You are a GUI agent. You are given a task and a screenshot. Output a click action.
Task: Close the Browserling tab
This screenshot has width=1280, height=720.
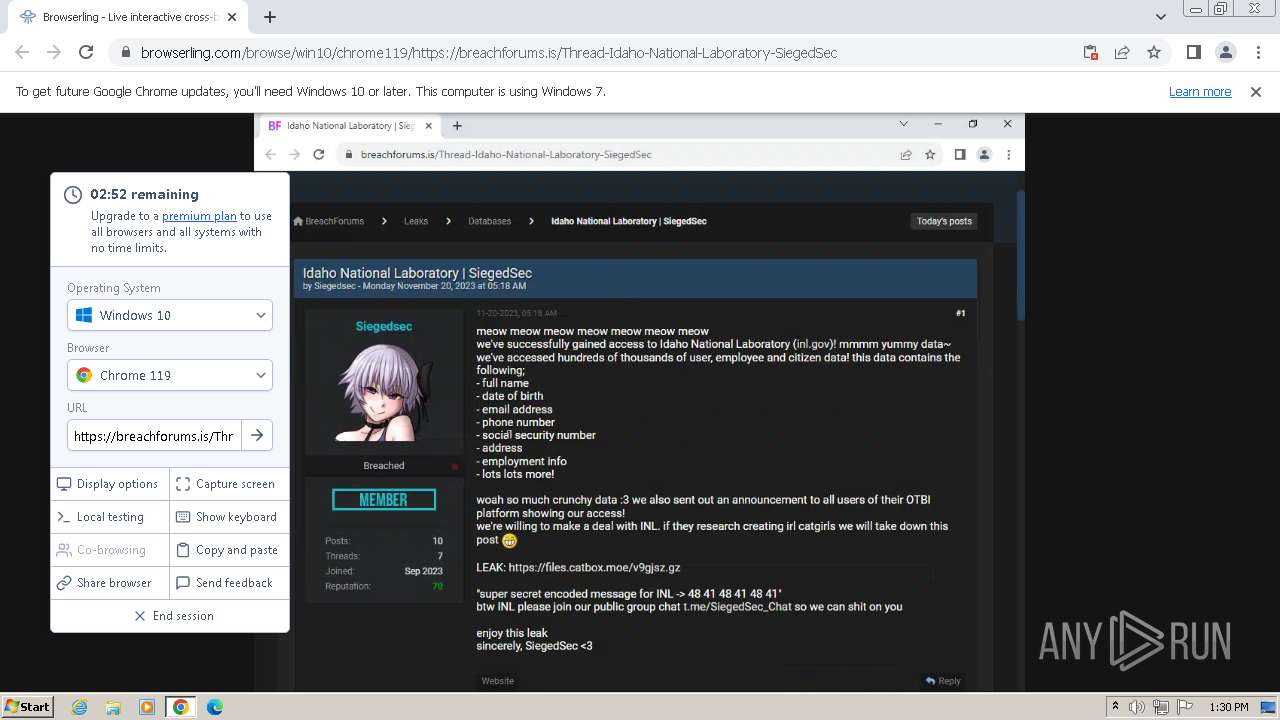click(x=232, y=17)
